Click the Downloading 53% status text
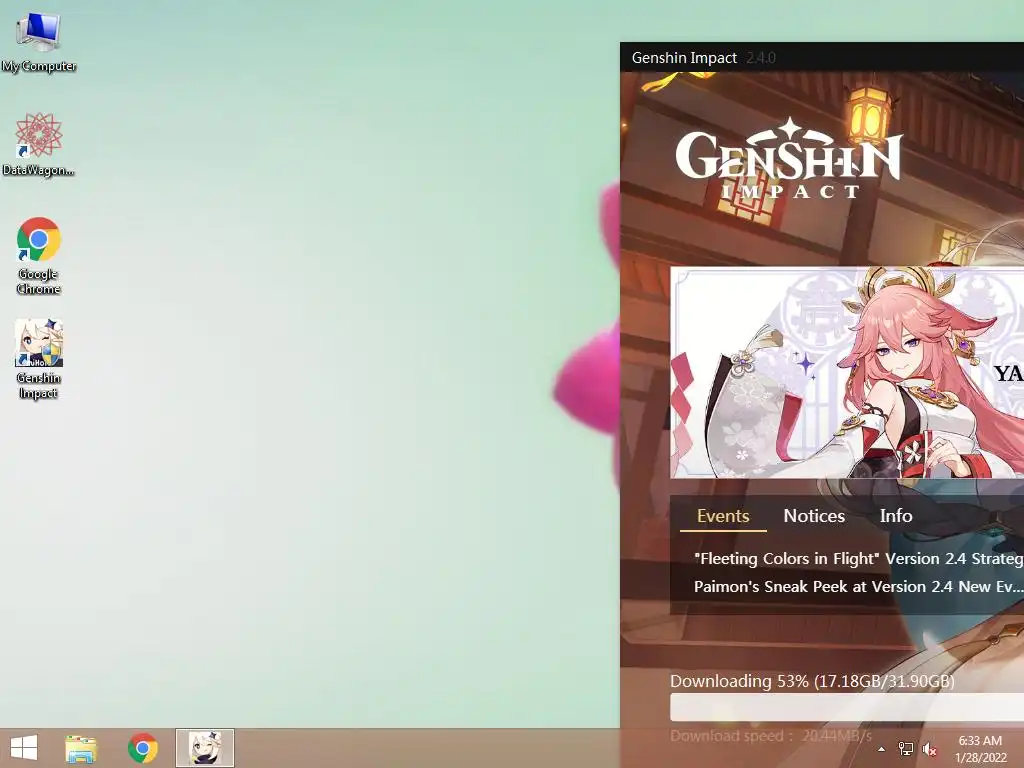This screenshot has width=1024, height=768. coord(812,681)
